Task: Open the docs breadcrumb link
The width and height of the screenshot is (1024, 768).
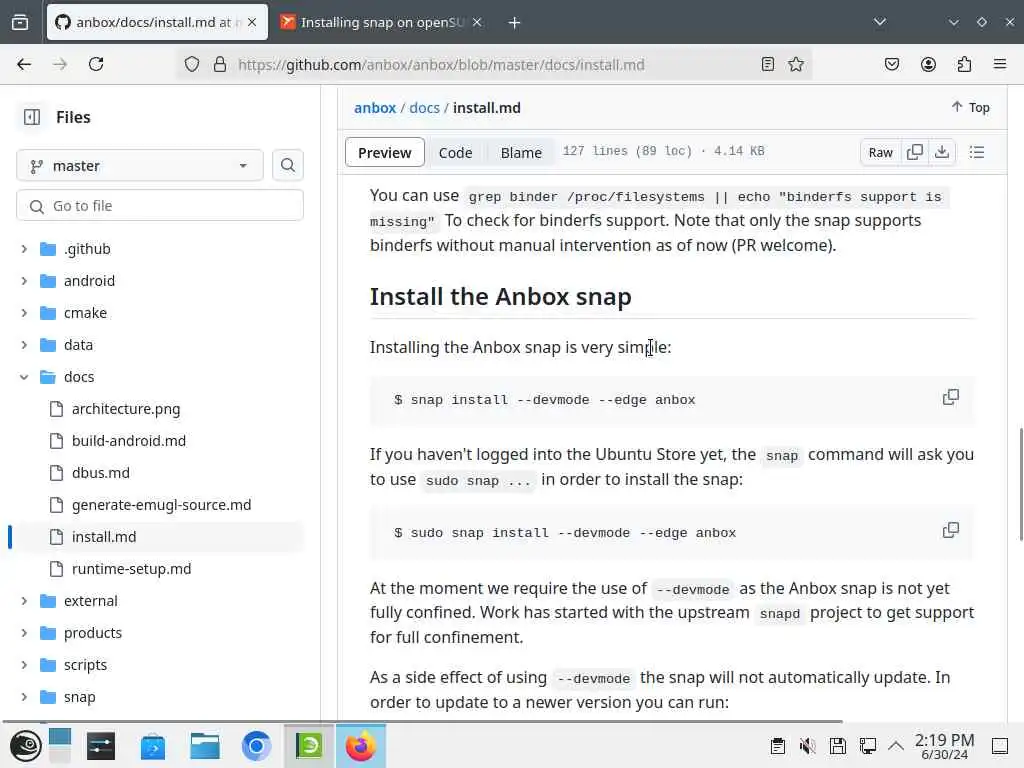Action: [424, 108]
